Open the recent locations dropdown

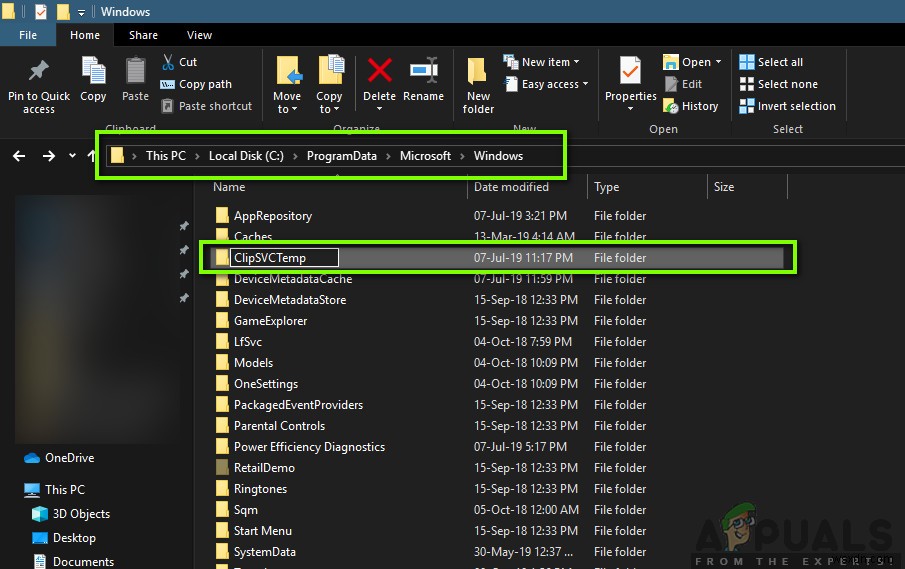(72, 155)
